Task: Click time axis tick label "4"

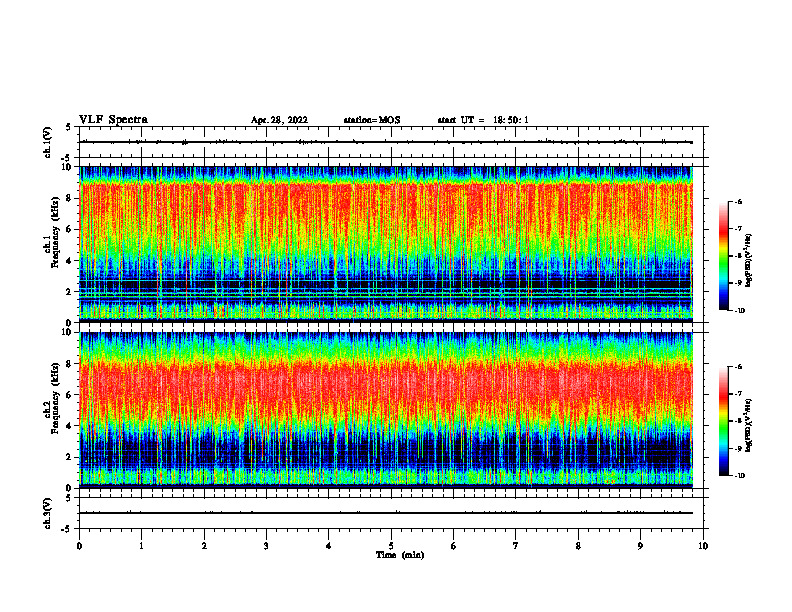Action: [329, 546]
